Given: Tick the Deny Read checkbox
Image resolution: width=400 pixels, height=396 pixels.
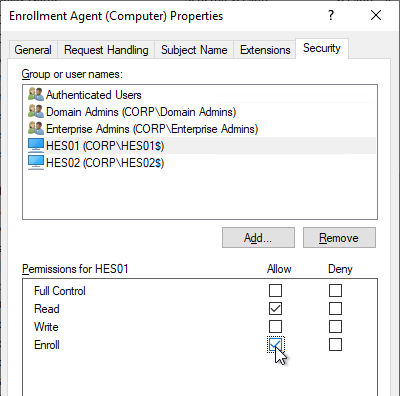Looking at the screenshot, I should (x=335, y=309).
